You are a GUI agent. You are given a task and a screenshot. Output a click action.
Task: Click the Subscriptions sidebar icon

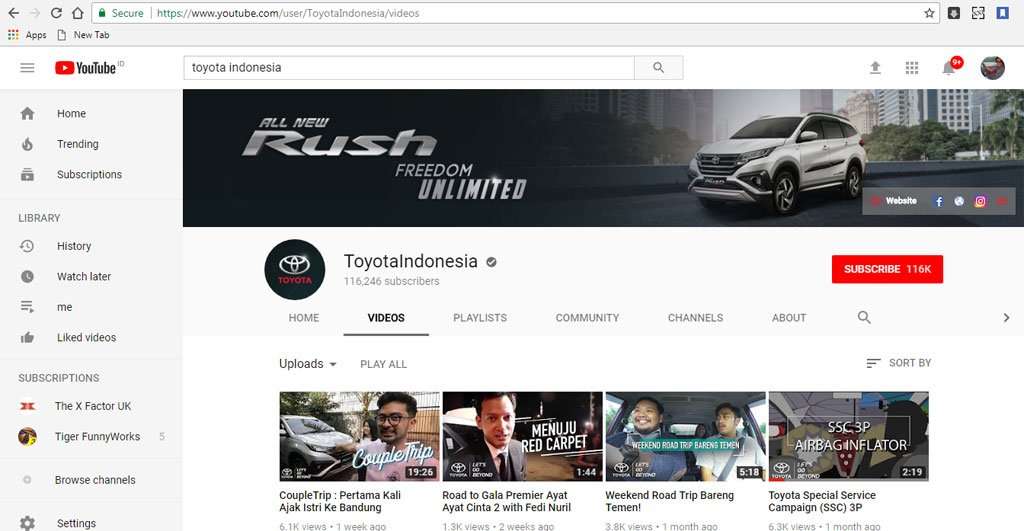click(x=27, y=174)
